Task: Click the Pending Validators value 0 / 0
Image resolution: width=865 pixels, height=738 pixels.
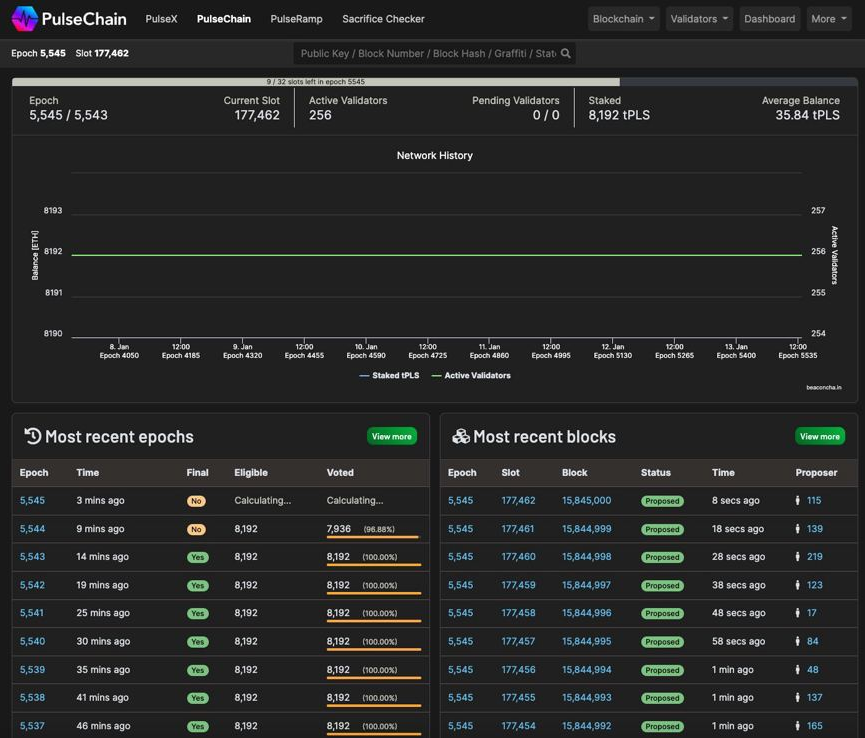Action: [x=546, y=115]
